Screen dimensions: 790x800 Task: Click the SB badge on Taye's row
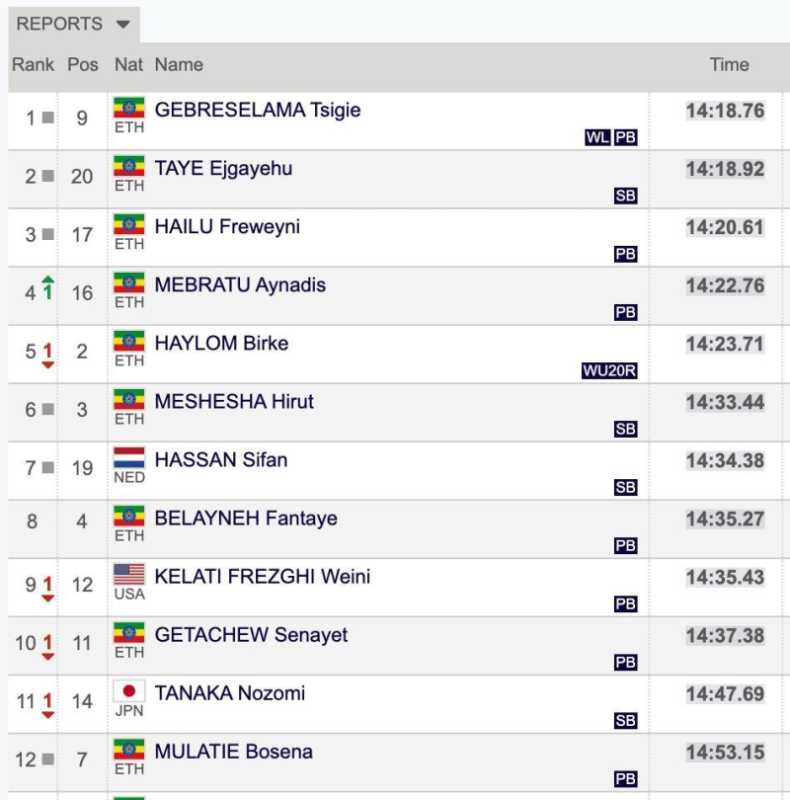[625, 196]
